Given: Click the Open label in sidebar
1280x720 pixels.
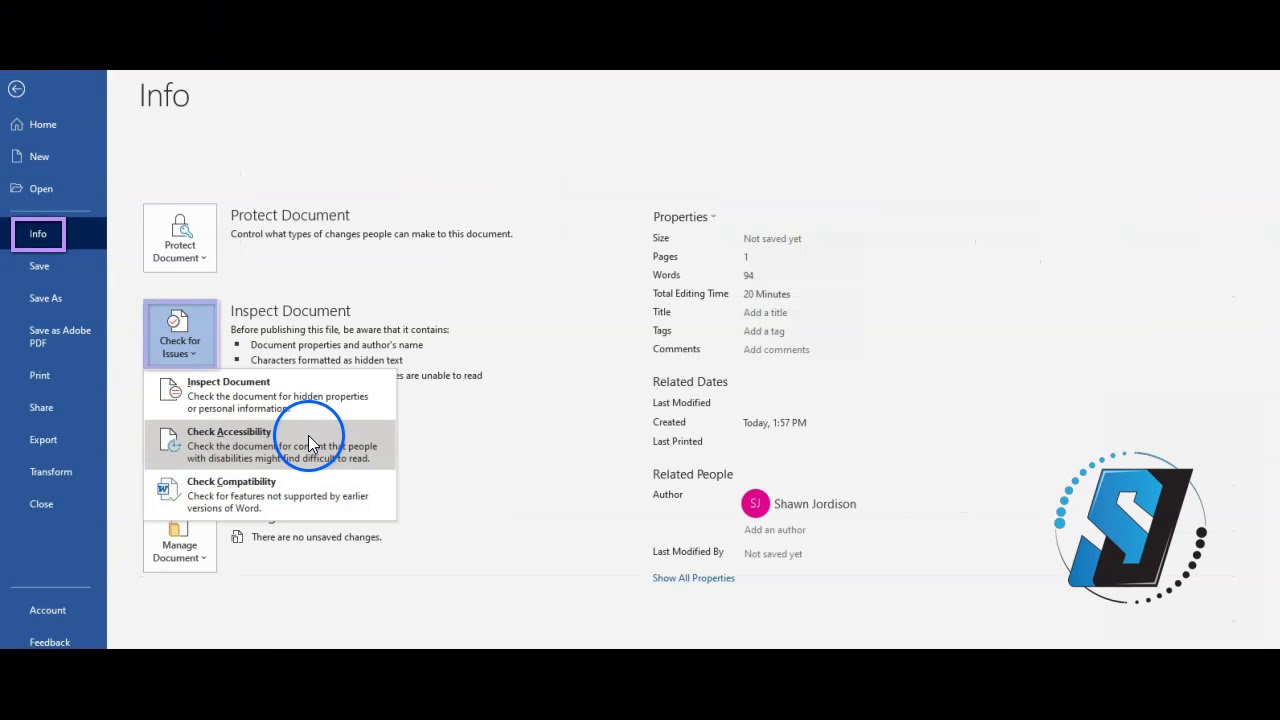Looking at the screenshot, I should point(41,189).
